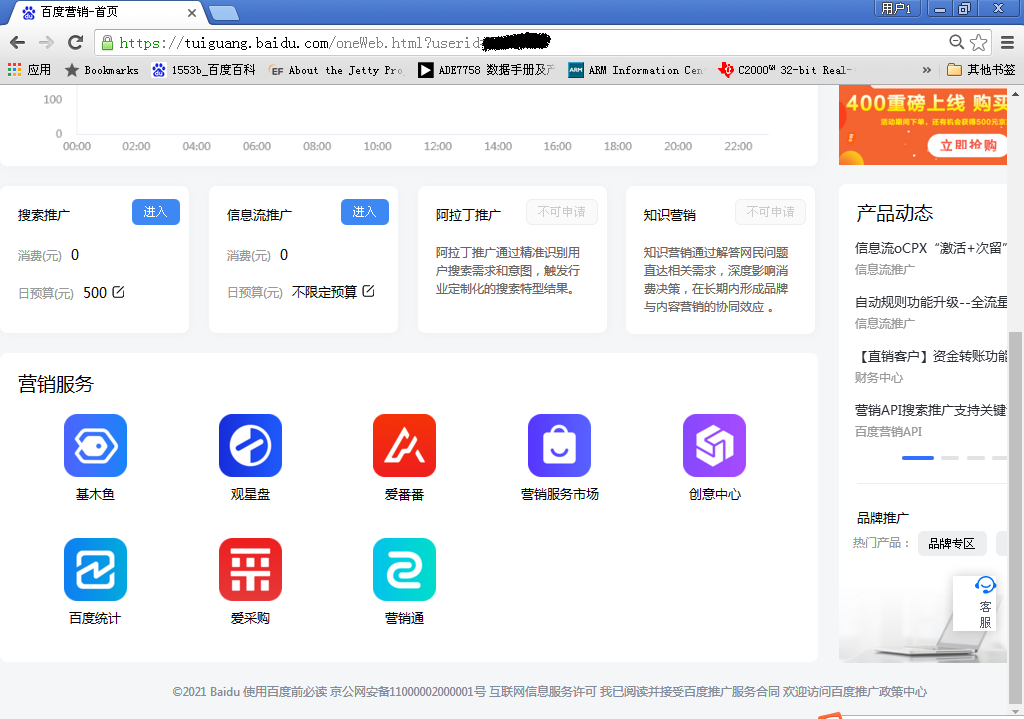Open the Chrome menu button
Viewport: 1024px width, 719px height.
[x=1008, y=43]
